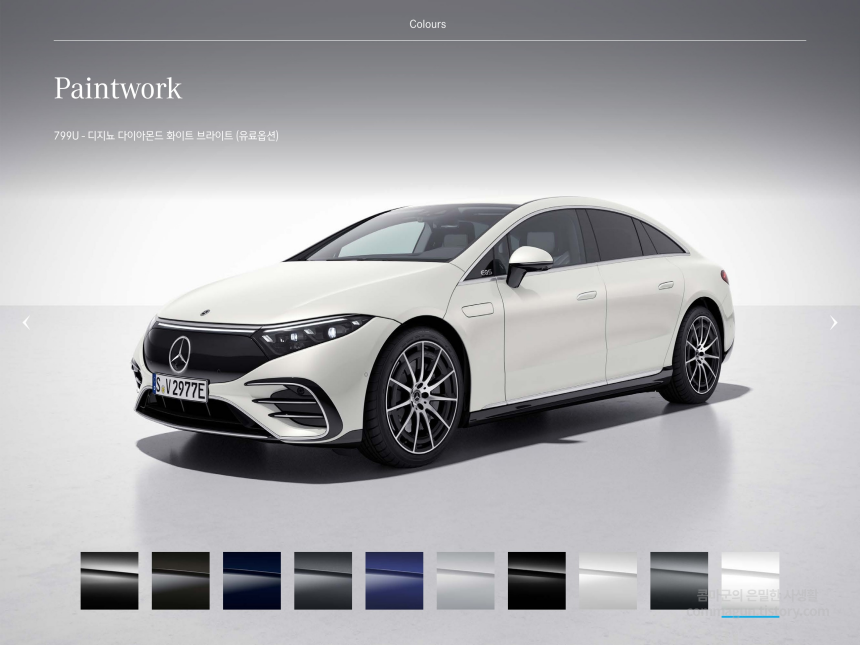This screenshot has width=860, height=645.
Task: Select the diamond white swatch with blue underline
Action: 750,581
